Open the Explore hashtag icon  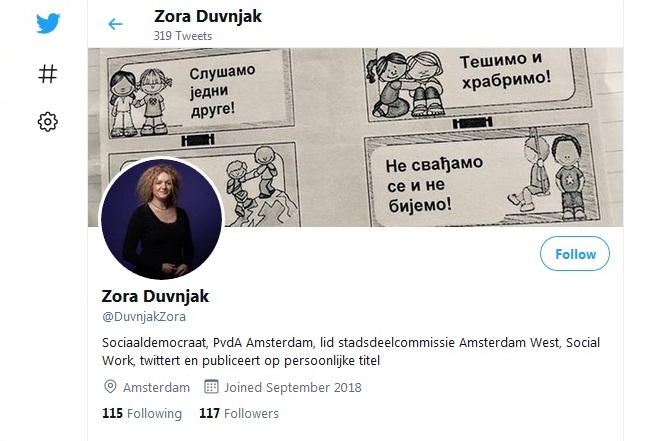(48, 74)
